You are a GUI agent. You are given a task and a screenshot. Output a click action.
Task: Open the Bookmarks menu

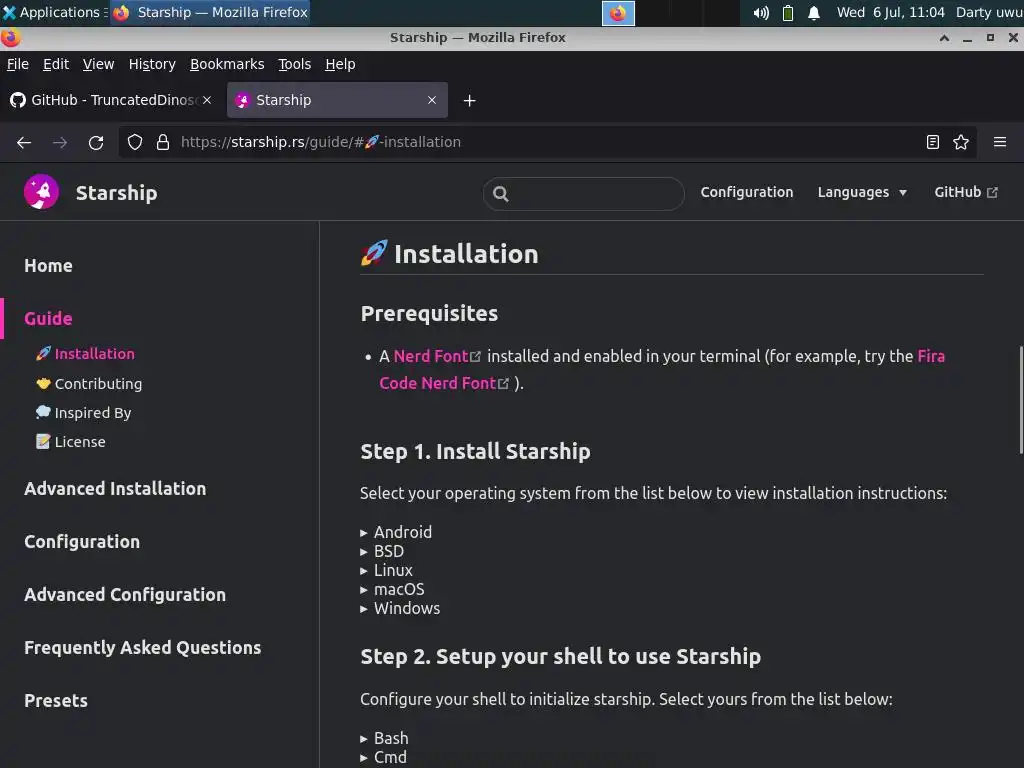[x=227, y=64]
